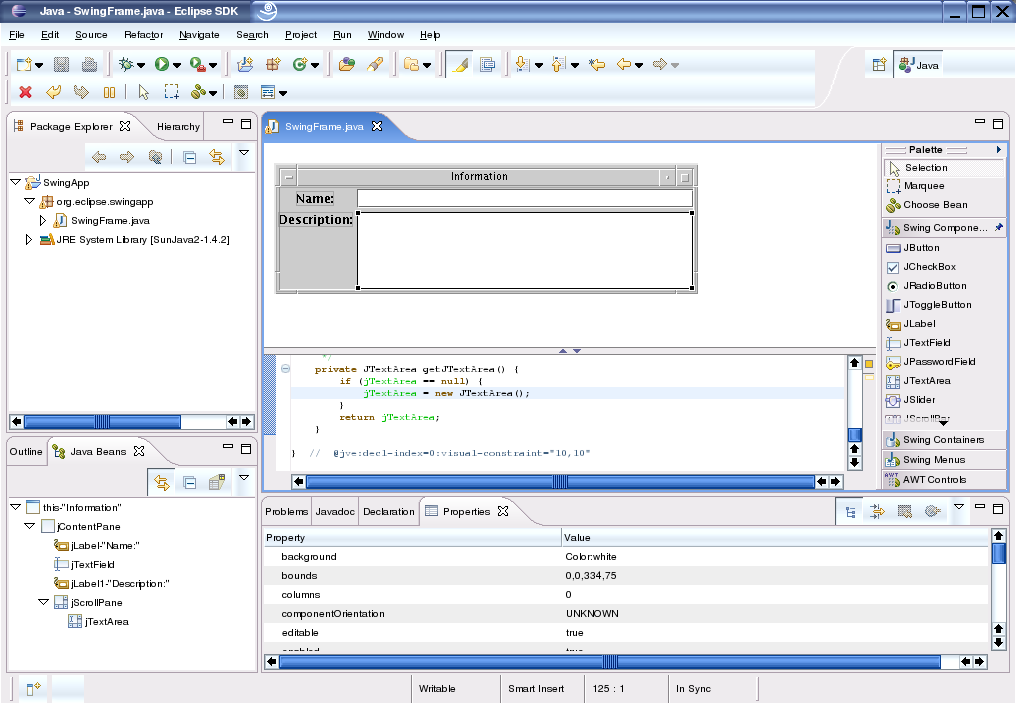Image resolution: width=1016 pixels, height=708 pixels.
Task: Expand JRE System Library node
Action: 29,240
